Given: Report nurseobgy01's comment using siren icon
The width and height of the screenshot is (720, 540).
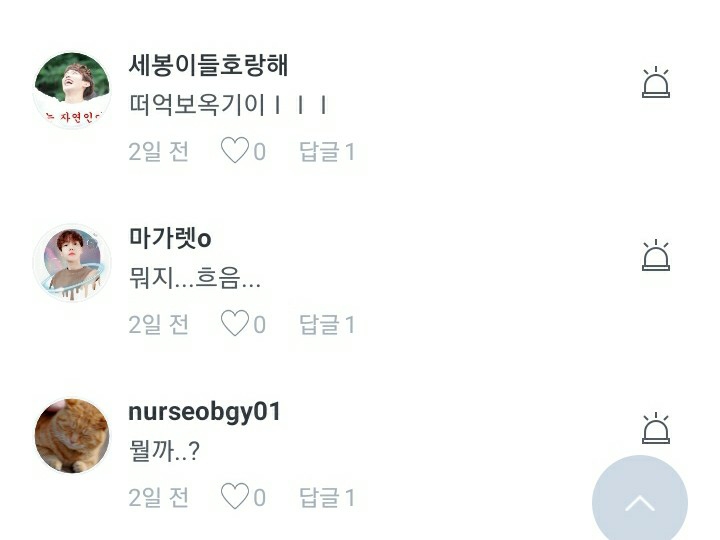Looking at the screenshot, I should click(656, 428).
